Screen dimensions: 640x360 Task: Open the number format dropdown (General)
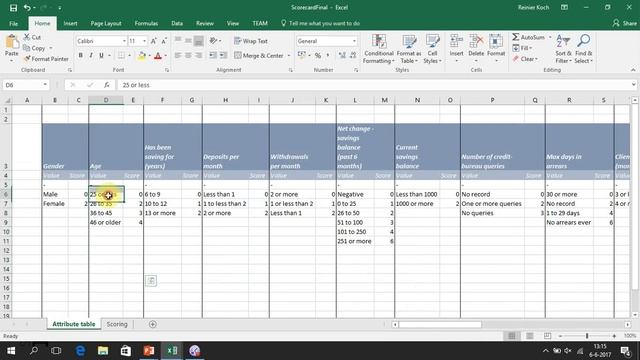354,41
